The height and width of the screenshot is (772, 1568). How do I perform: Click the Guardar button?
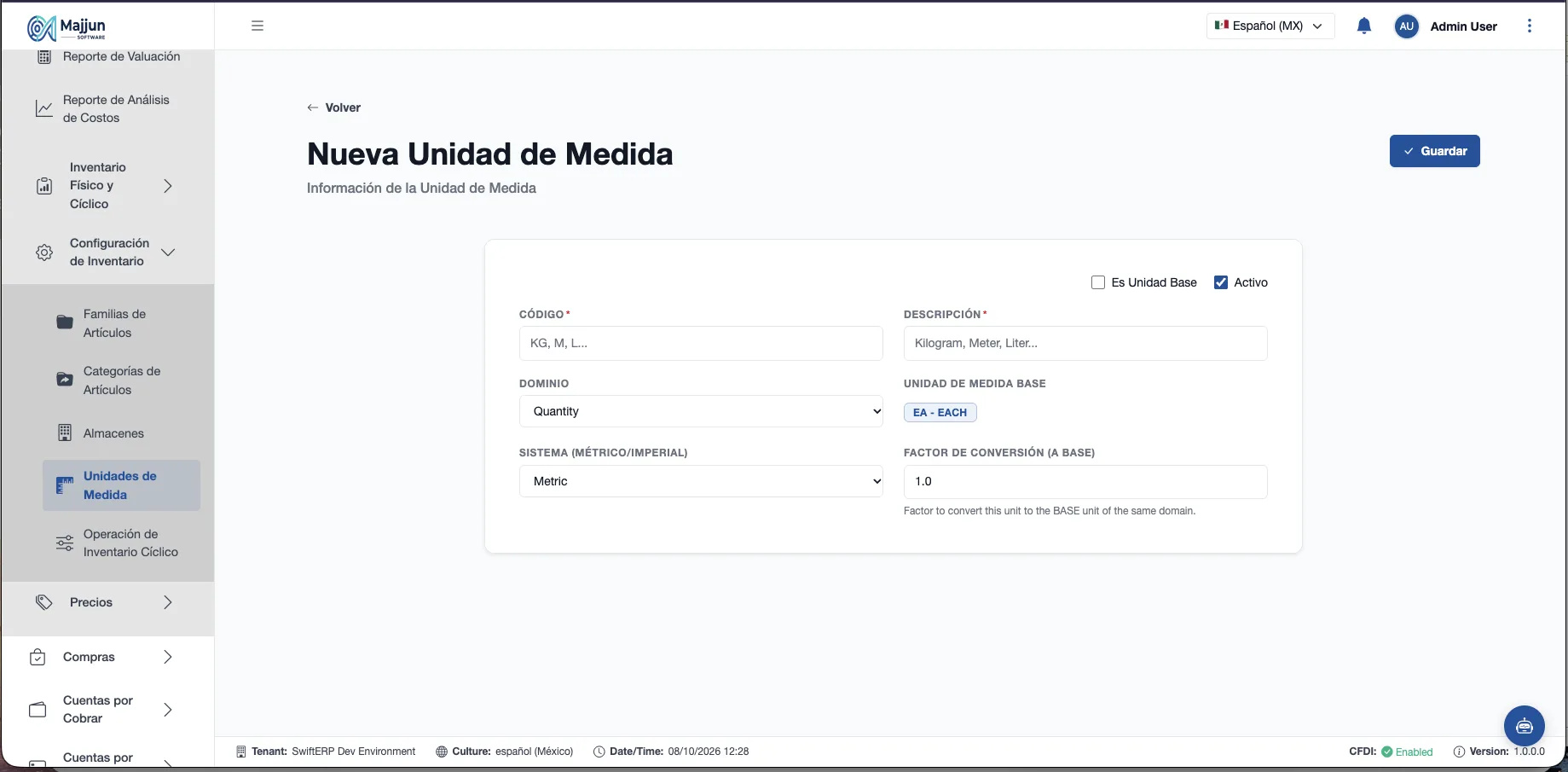tap(1435, 151)
